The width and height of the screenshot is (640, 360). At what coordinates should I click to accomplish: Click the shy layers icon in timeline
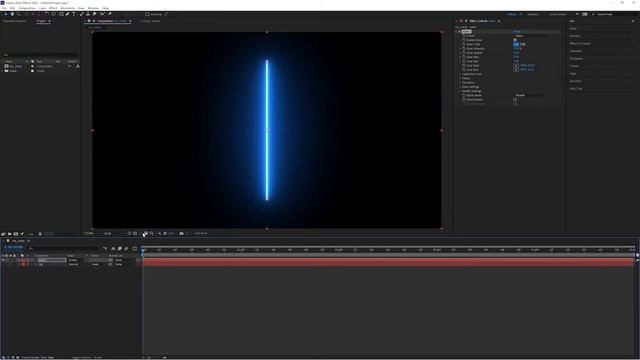(113, 248)
